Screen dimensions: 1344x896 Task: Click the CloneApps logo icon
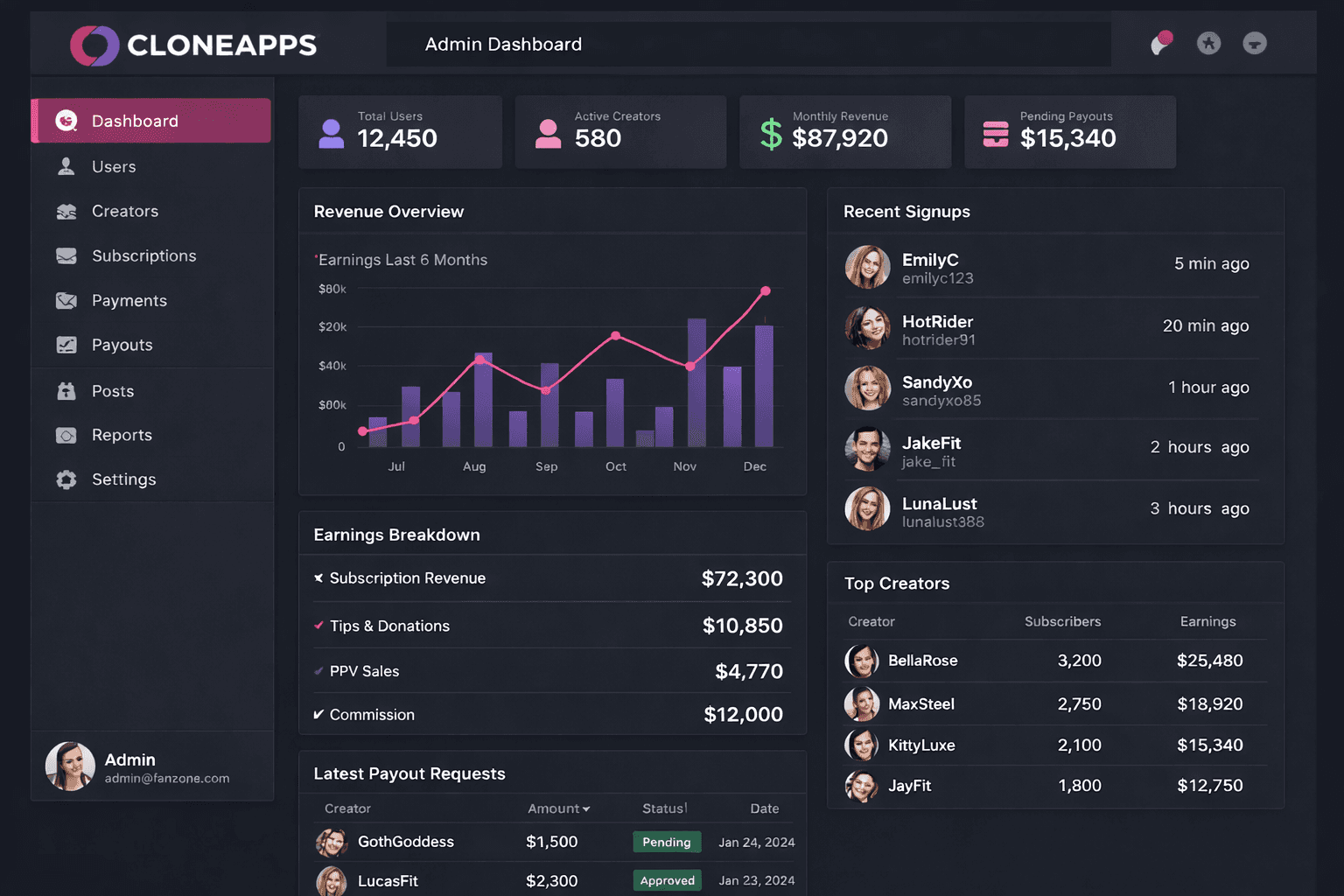pyautogui.click(x=94, y=45)
